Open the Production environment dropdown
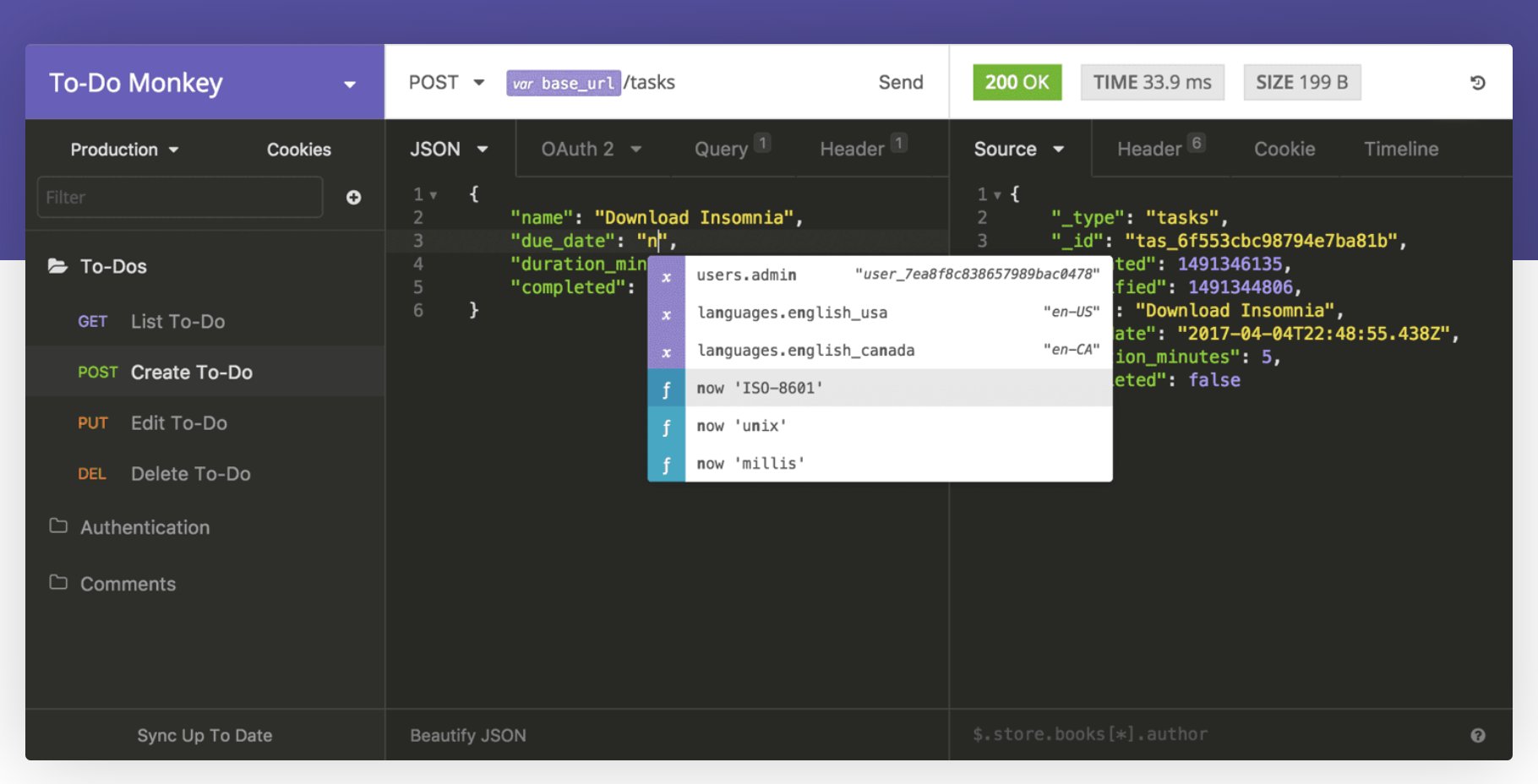The image size is (1538, 784). pyautogui.click(x=123, y=149)
